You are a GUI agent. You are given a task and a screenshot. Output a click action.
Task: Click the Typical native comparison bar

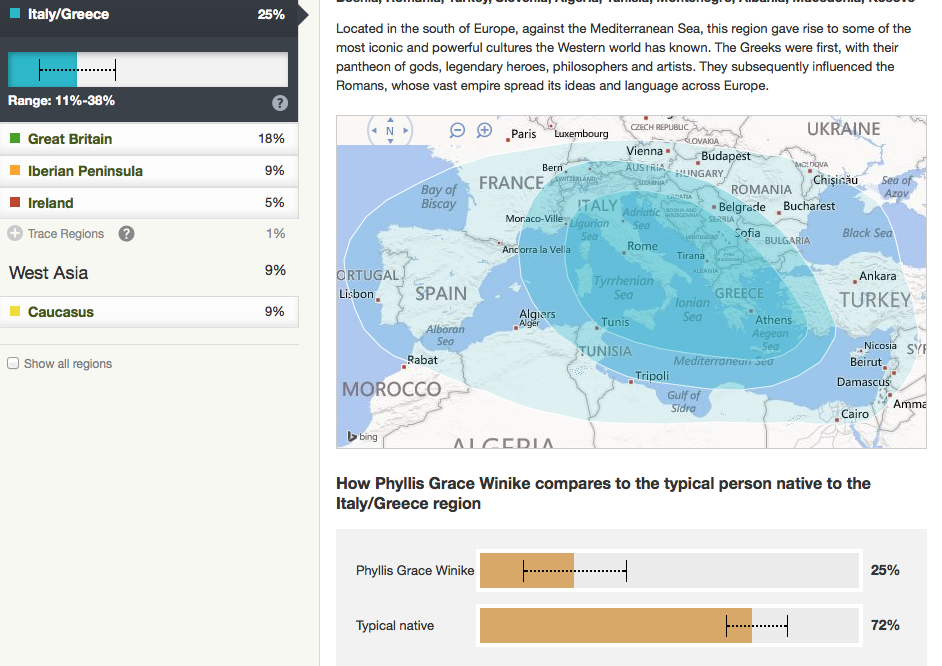[669, 626]
